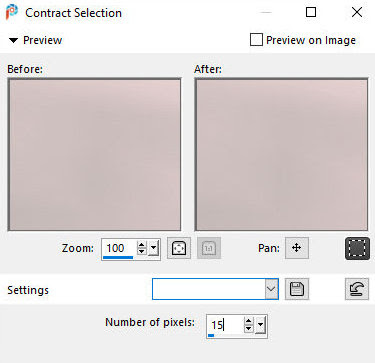Decrease Zoom value with down arrow
The height and width of the screenshot is (363, 375).
[x=142, y=252]
